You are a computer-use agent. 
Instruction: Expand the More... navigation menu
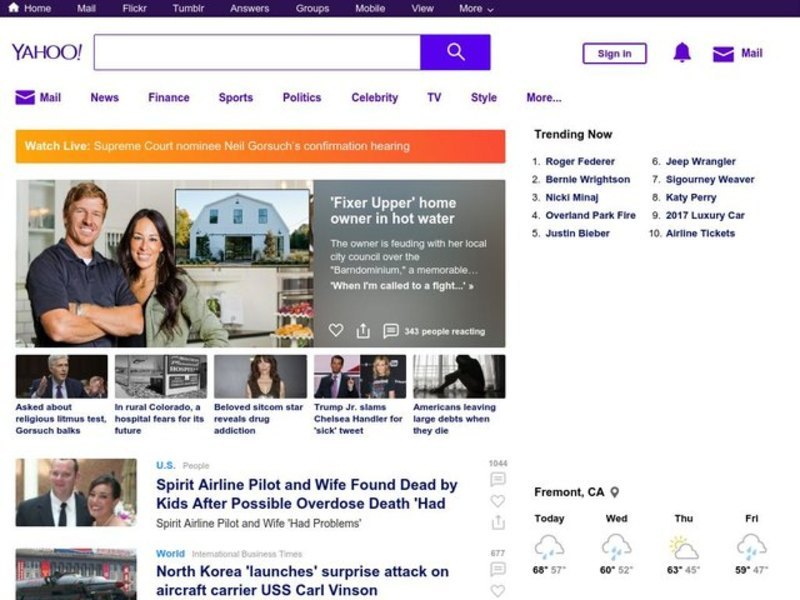[543, 98]
